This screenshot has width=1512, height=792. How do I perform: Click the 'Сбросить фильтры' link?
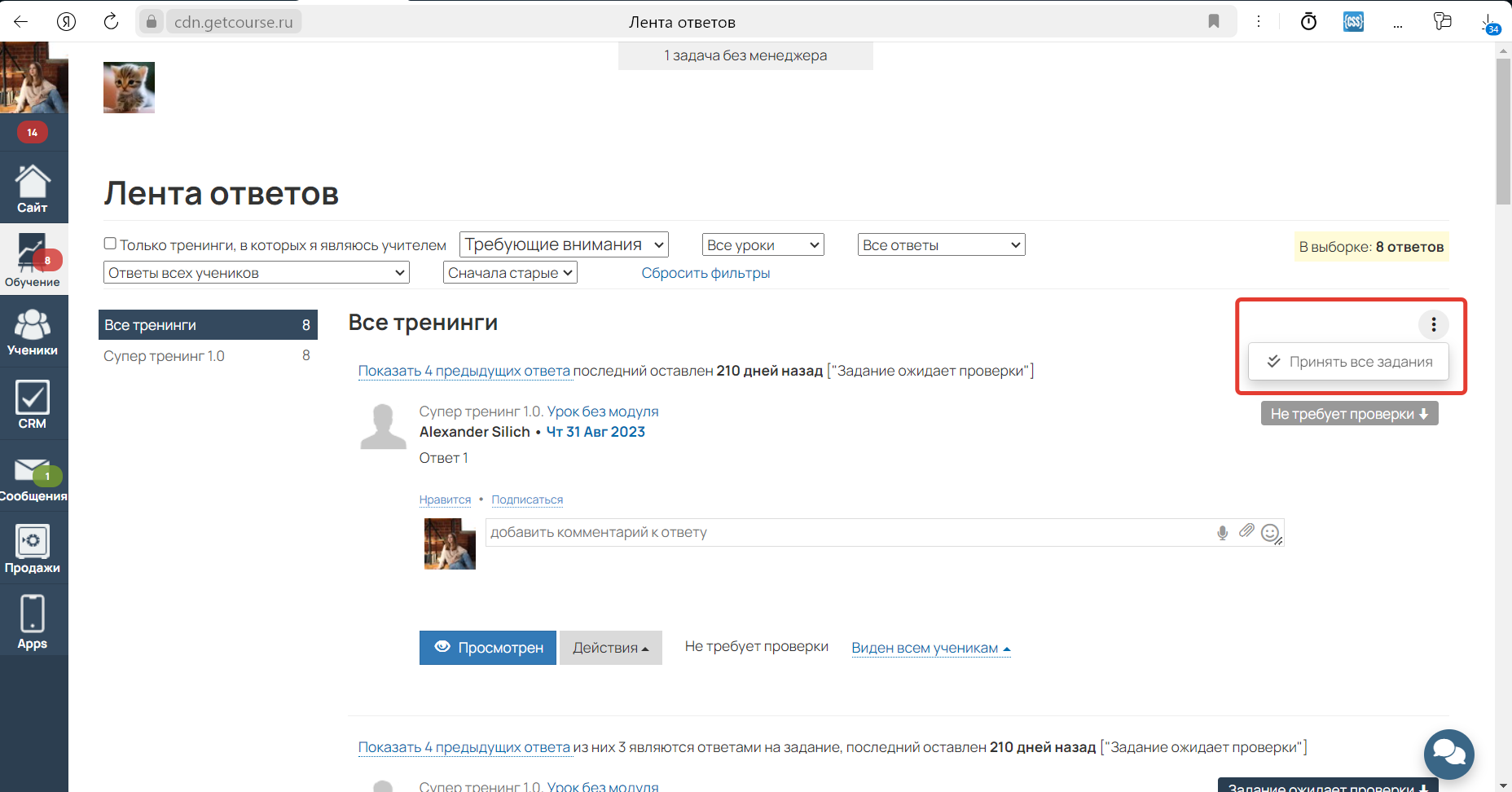click(x=705, y=273)
